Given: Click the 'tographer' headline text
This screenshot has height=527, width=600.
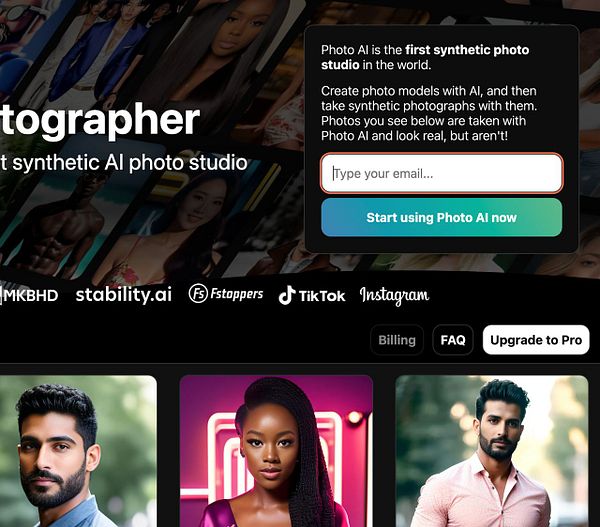Looking at the screenshot, I should point(100,120).
